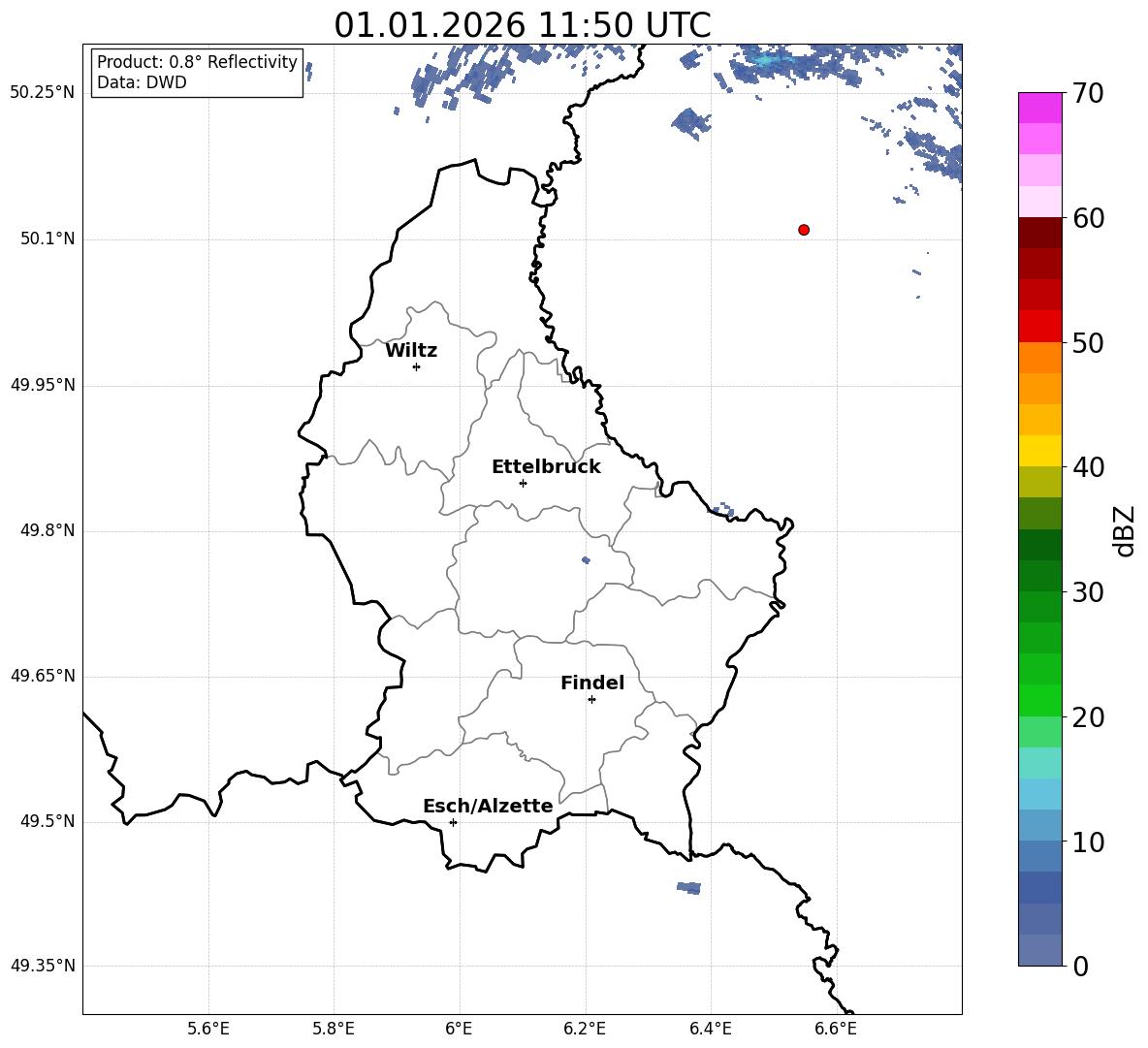The image size is (1148, 1048).
Task: Click the magenta swatch at colorbar top
Action: click(1039, 108)
